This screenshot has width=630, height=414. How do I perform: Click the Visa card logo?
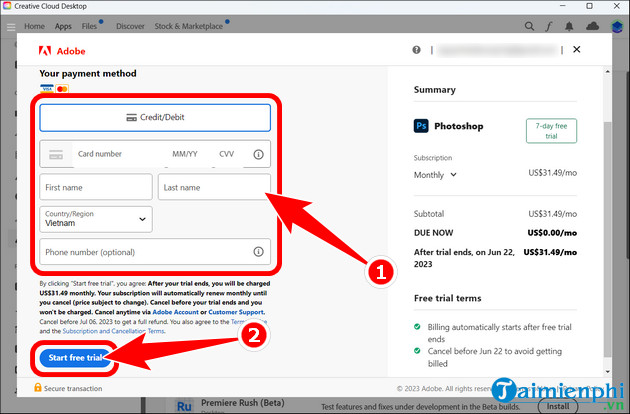pos(47,88)
